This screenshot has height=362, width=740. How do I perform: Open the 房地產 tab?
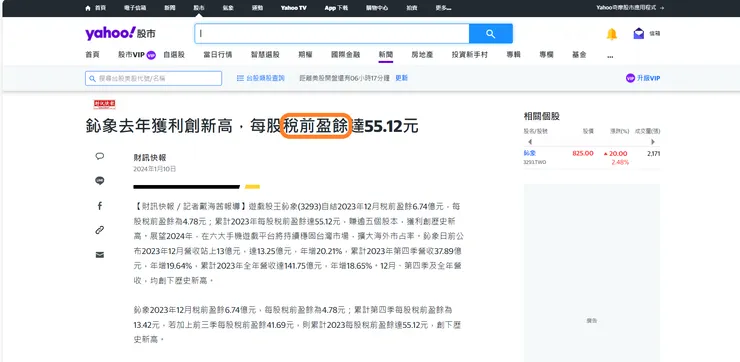tap(422, 55)
